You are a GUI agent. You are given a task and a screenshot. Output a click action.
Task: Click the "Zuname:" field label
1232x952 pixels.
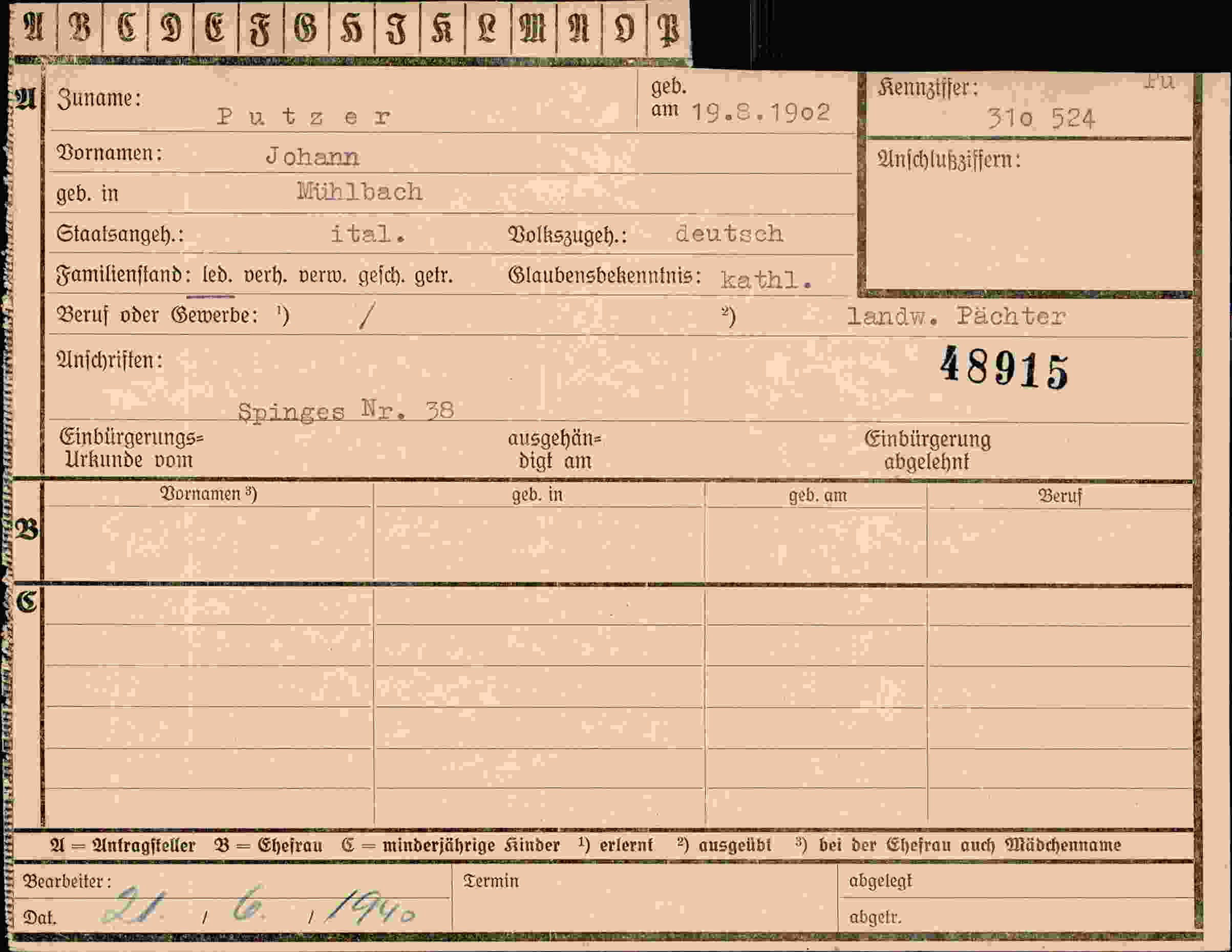pos(99,98)
